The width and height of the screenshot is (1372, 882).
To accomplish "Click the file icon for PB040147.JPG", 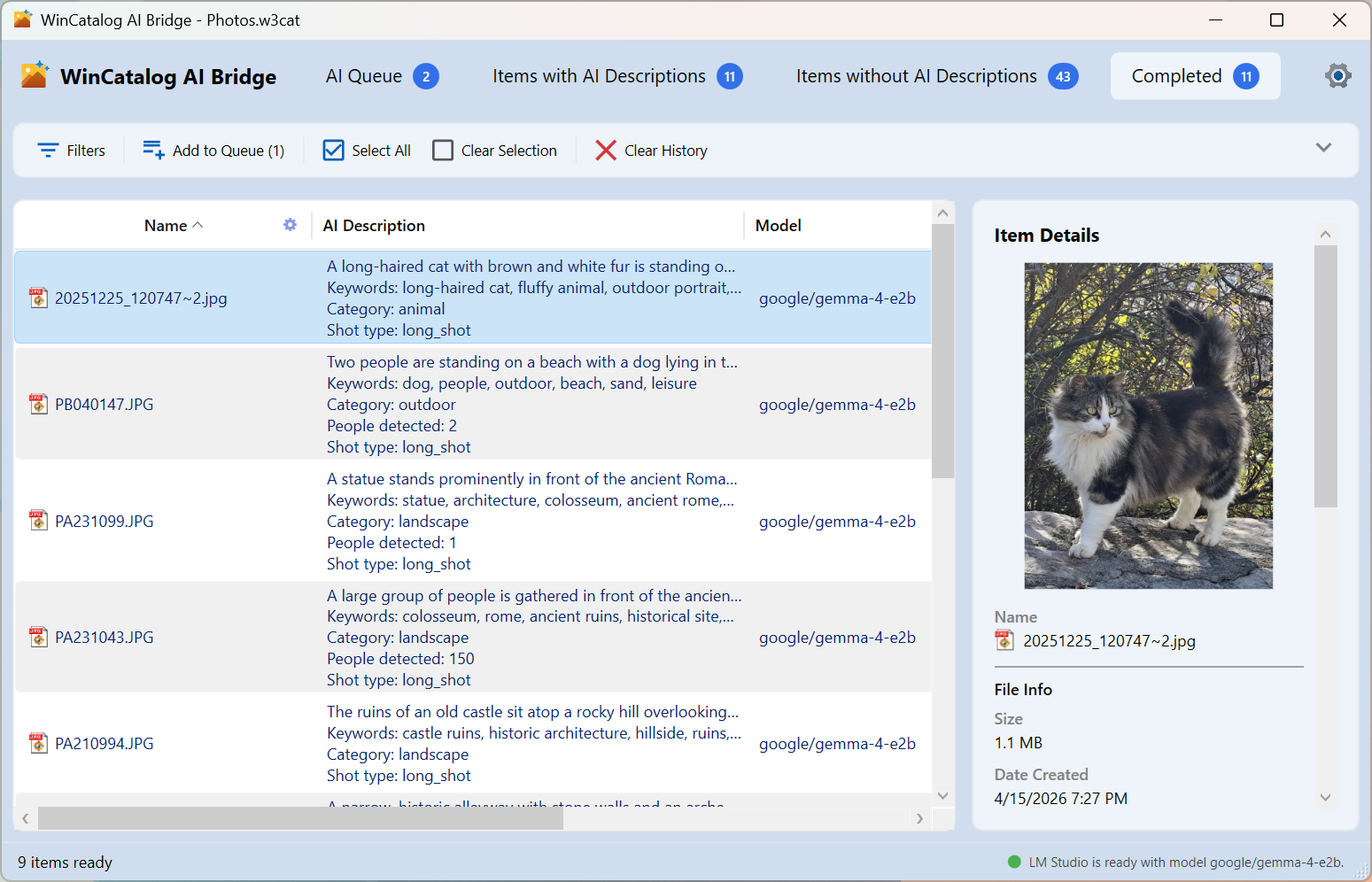I will pyautogui.click(x=38, y=405).
